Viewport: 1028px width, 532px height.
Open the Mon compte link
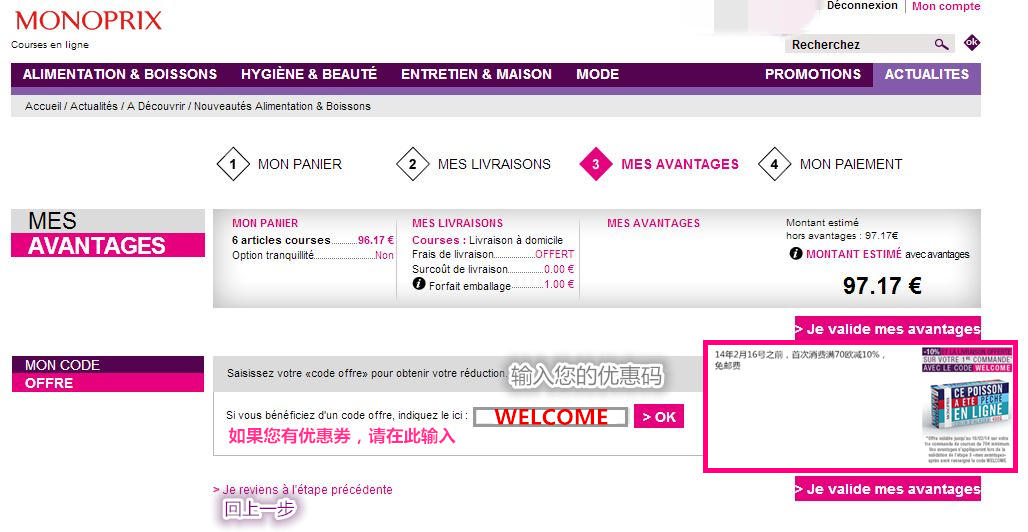click(946, 6)
